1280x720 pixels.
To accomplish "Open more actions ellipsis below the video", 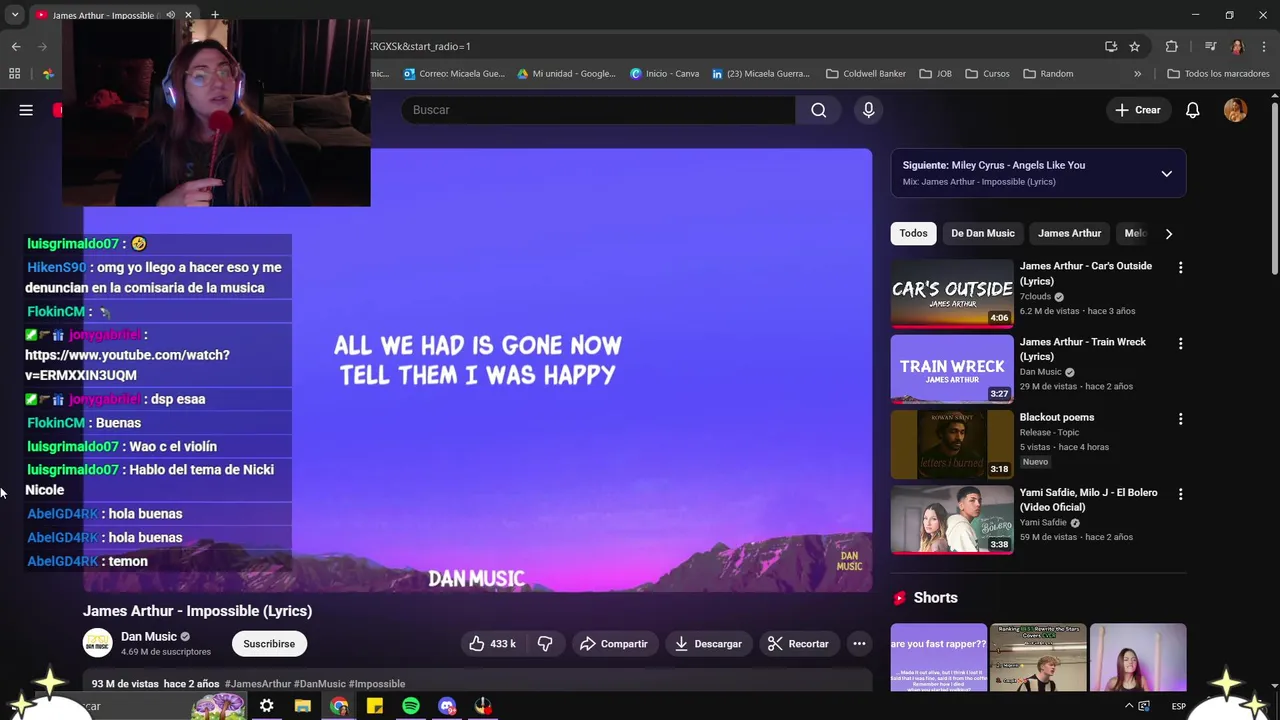I will 859,644.
